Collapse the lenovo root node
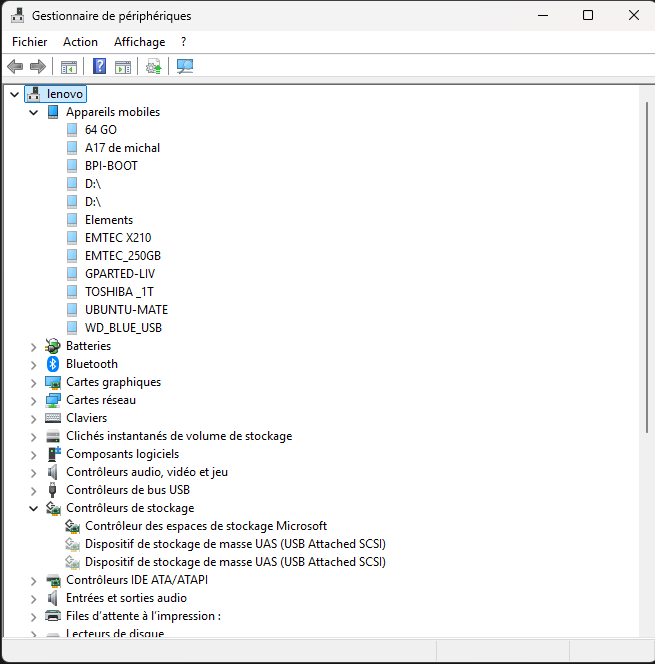This screenshot has height=664, width=655. 15,94
